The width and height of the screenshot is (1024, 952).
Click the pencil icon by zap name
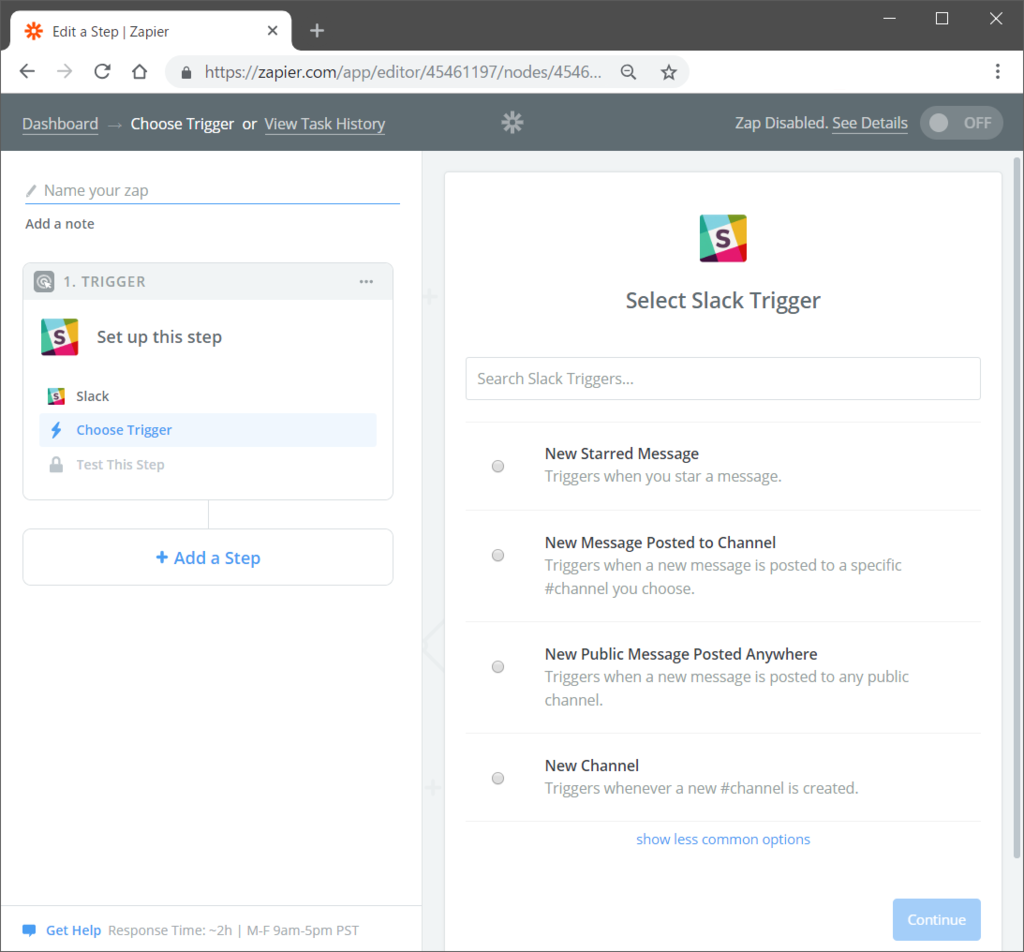31,191
